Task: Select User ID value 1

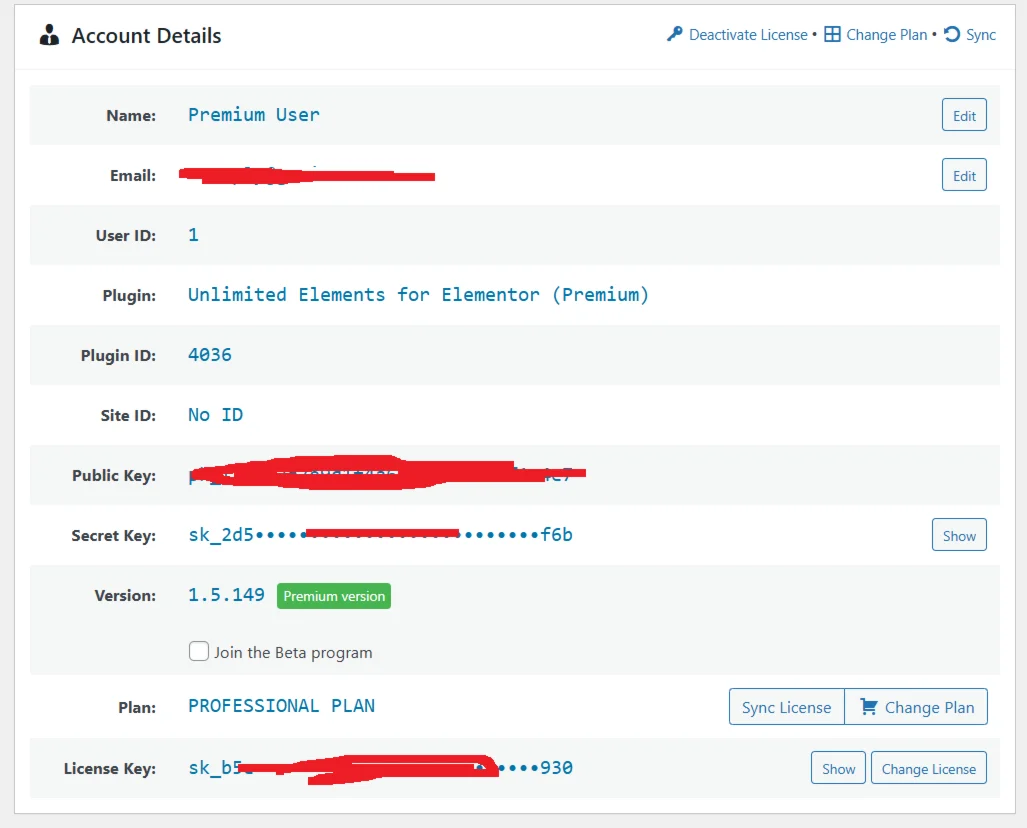Action: pyautogui.click(x=193, y=235)
